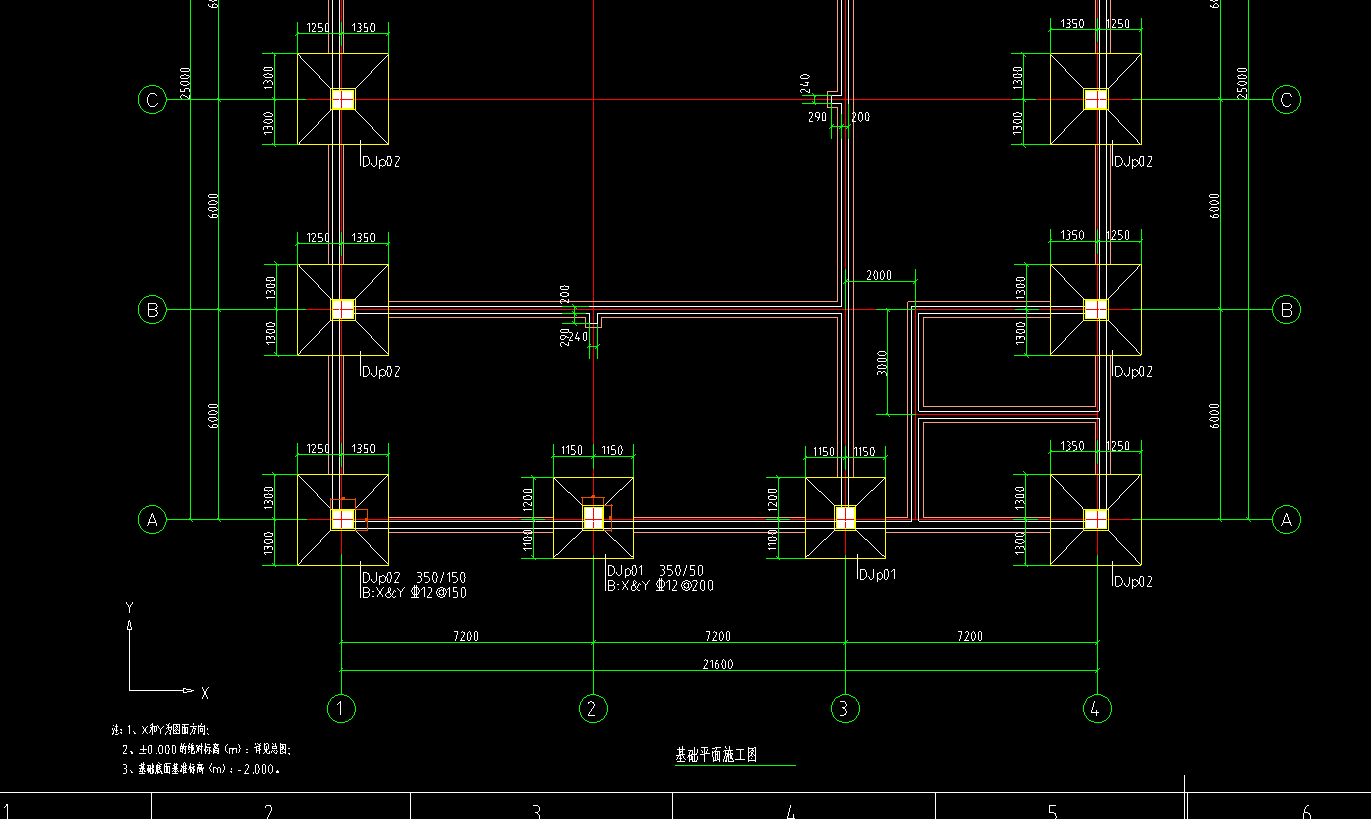1371x819 pixels.
Task: Click the left '1150' dimension above footing A-2
Action: [571, 451]
